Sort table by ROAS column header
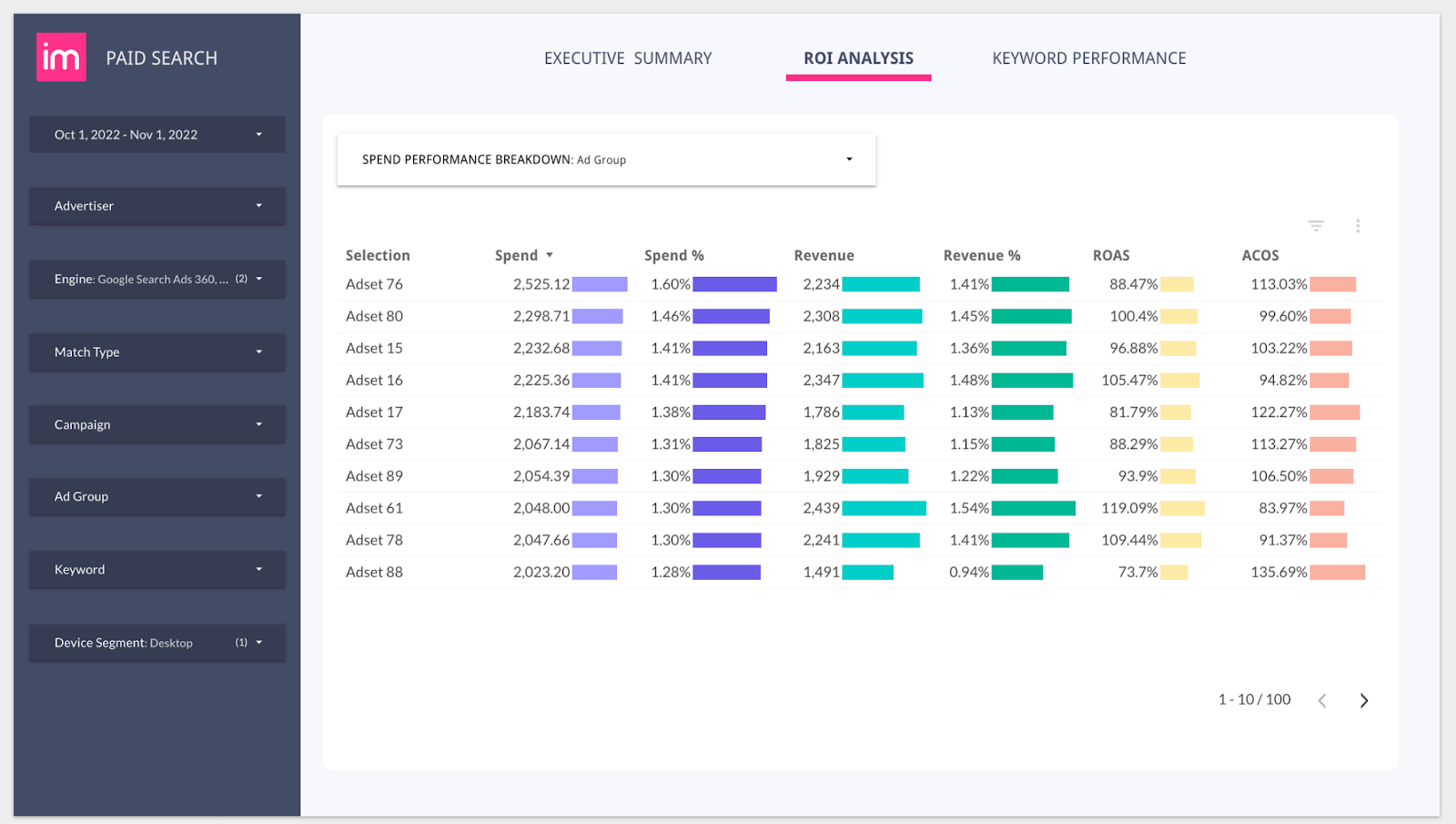The image size is (1456, 824). click(x=1111, y=256)
